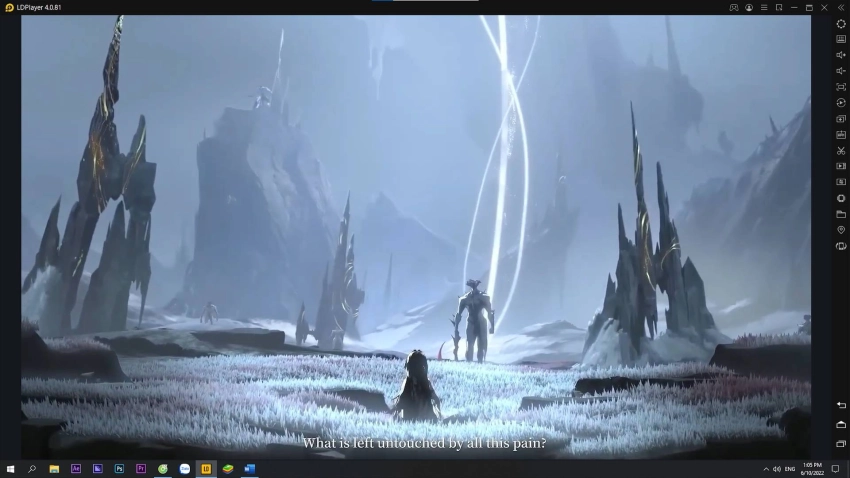This screenshot has height=478, width=850.
Task: Open the multi-instance manager icon
Action: (x=841, y=119)
